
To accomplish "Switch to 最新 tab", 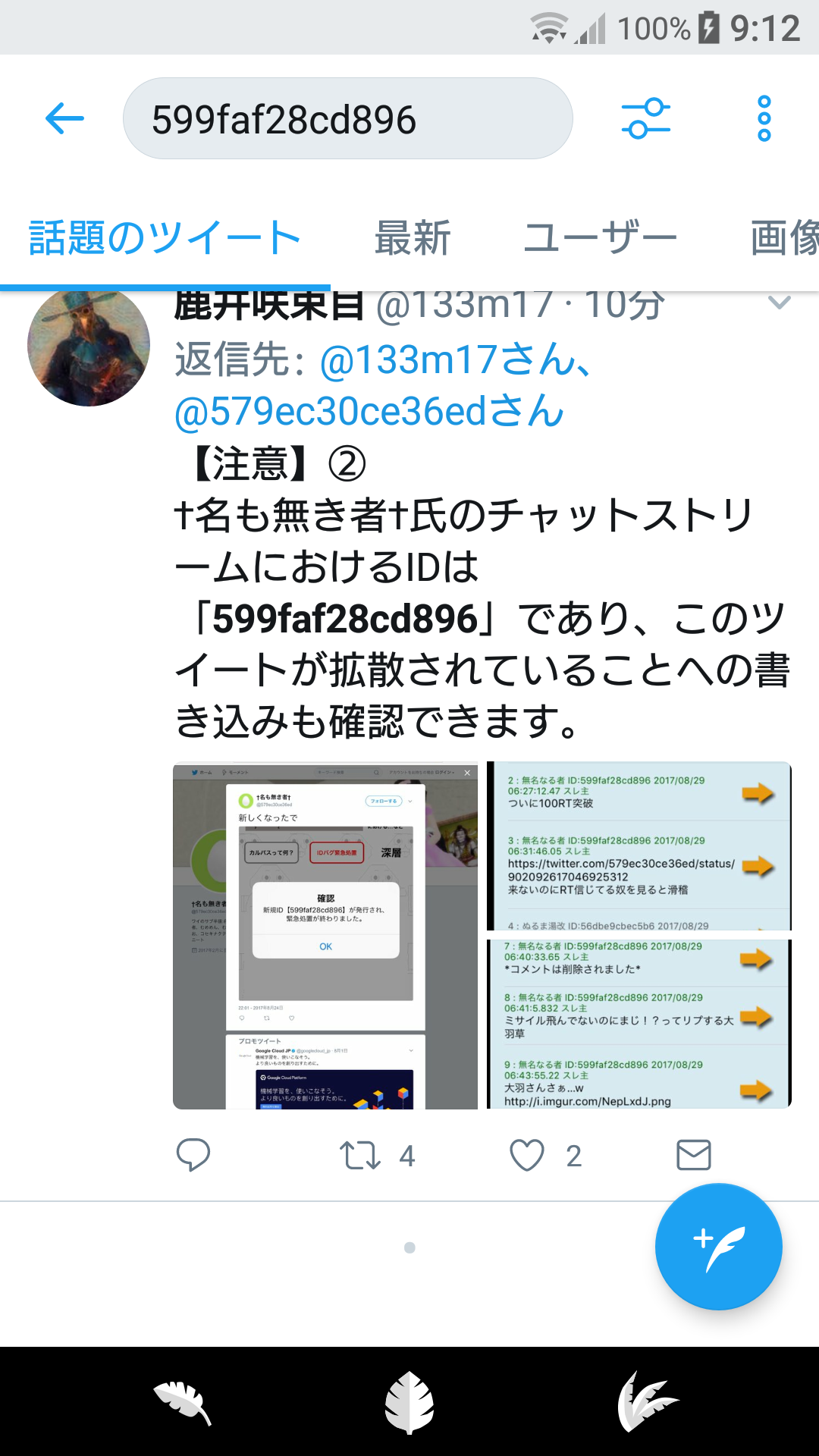I will [413, 238].
